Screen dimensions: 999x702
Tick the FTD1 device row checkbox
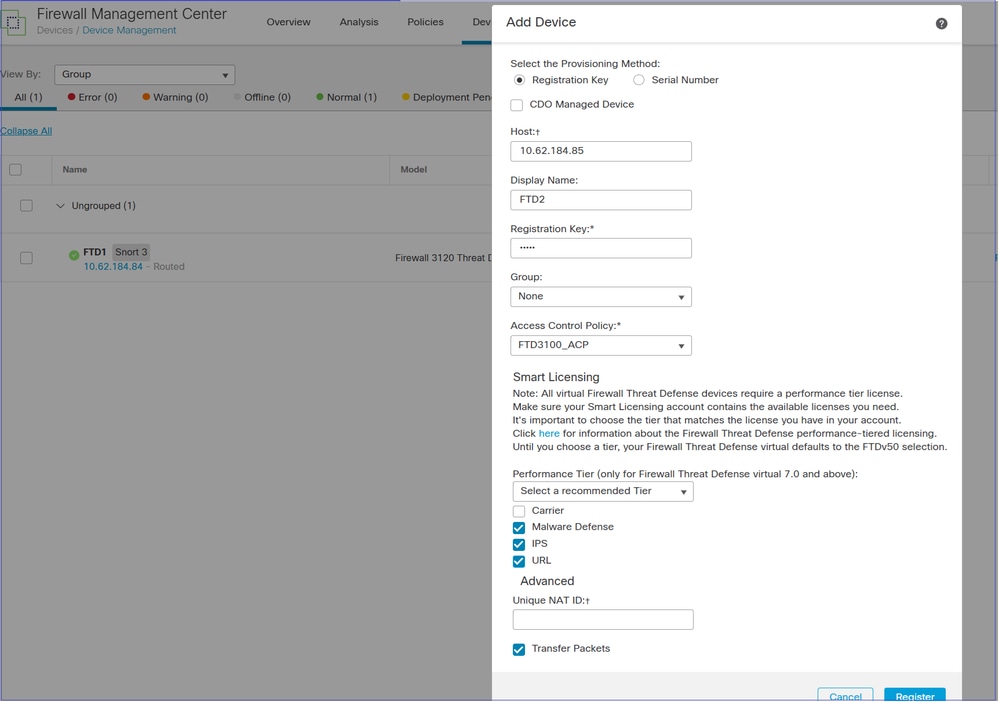pos(26,258)
